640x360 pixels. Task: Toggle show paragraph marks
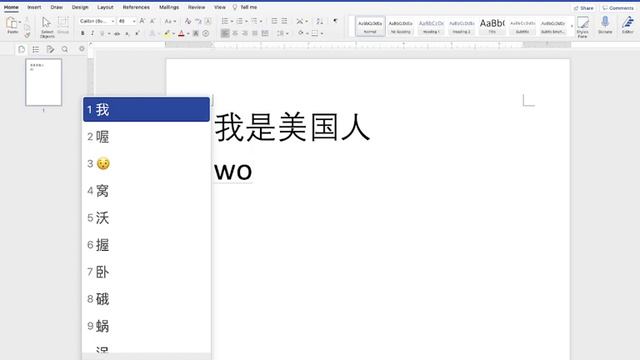(x=336, y=21)
